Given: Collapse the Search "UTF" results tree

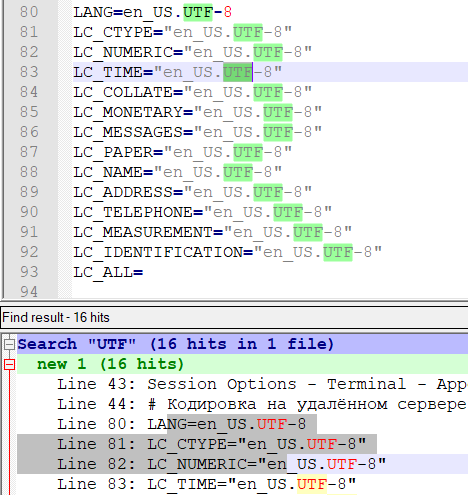Looking at the screenshot, I should tap(9, 344).
